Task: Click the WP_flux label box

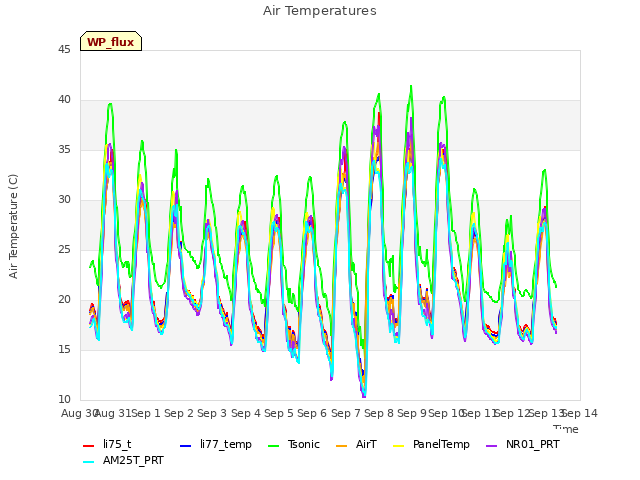Action: (111, 41)
